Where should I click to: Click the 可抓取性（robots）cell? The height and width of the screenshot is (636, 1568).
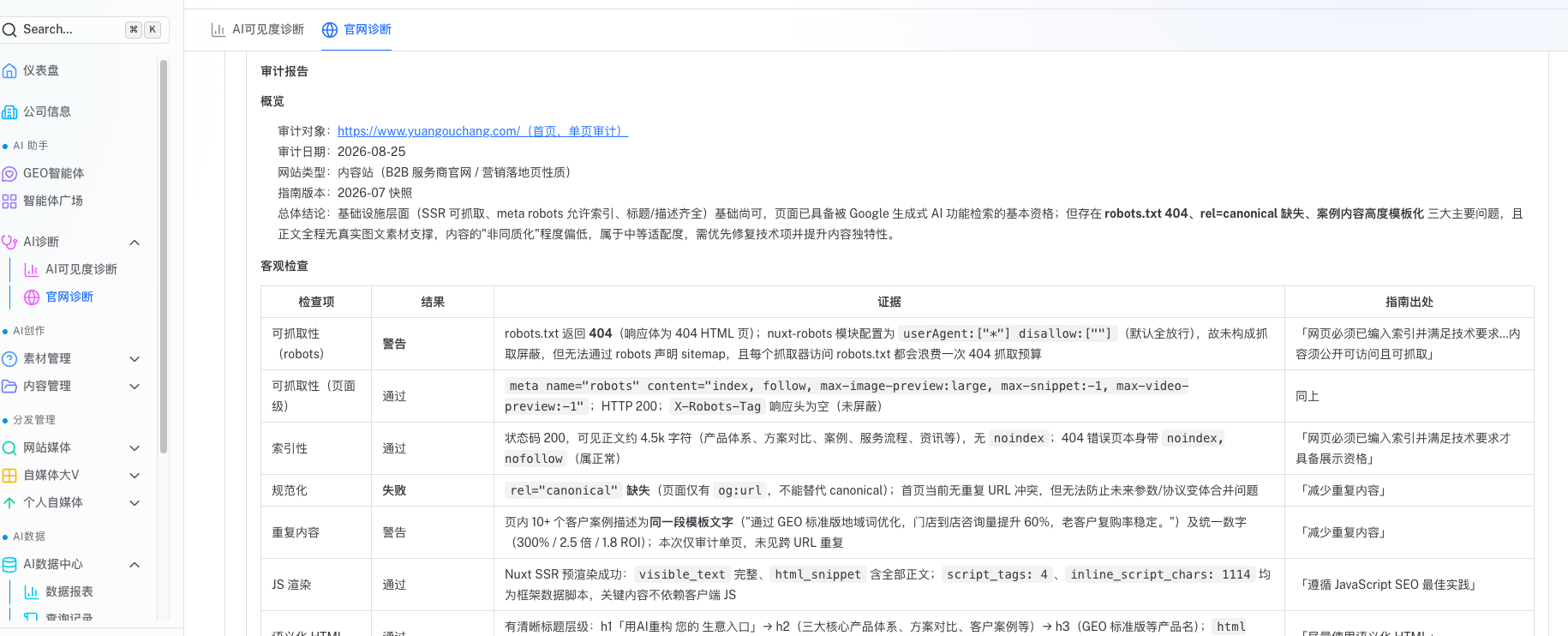point(316,344)
